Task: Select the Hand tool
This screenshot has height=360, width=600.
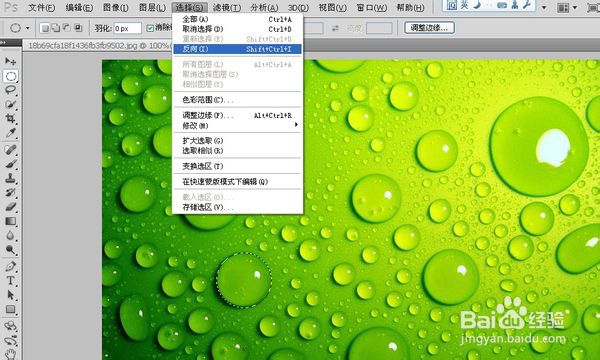Action: [x=10, y=353]
